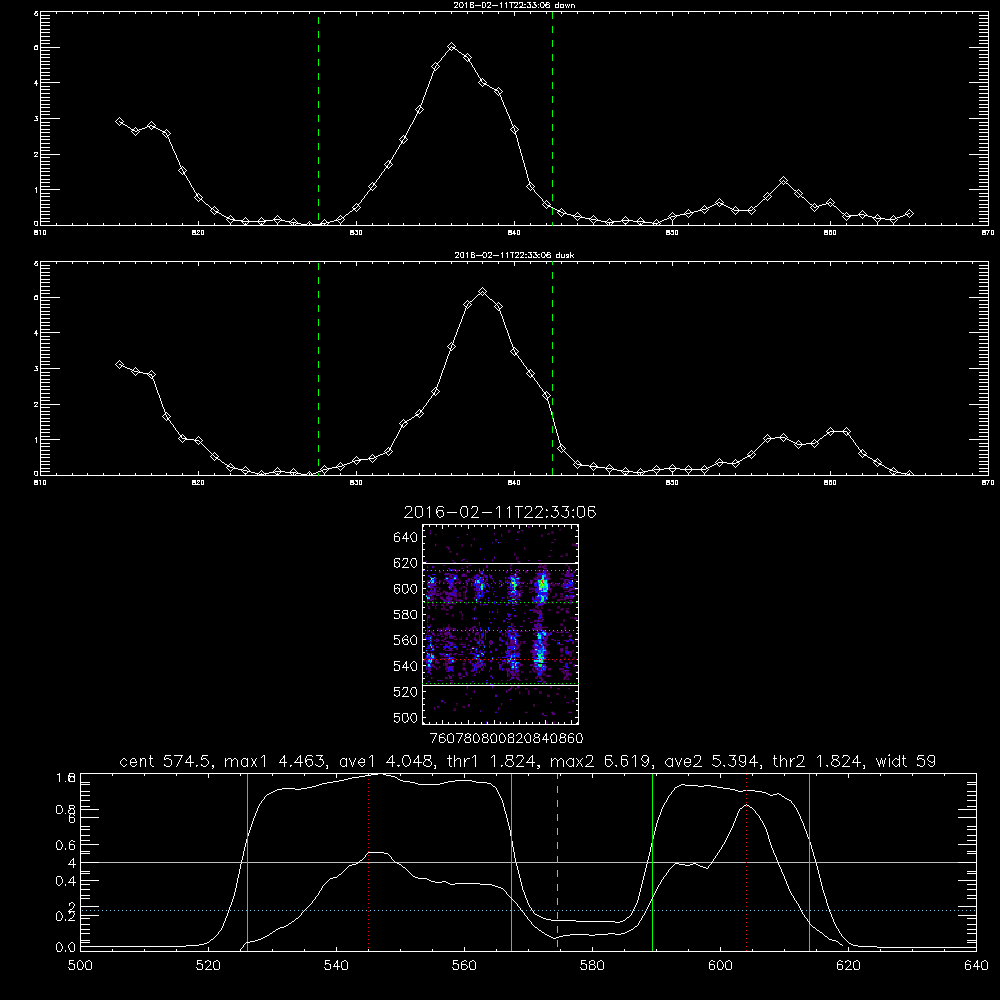Click y-axis label 600 beside spectral image
Image resolution: width=1000 pixels, height=1000 pixels.
(406, 589)
